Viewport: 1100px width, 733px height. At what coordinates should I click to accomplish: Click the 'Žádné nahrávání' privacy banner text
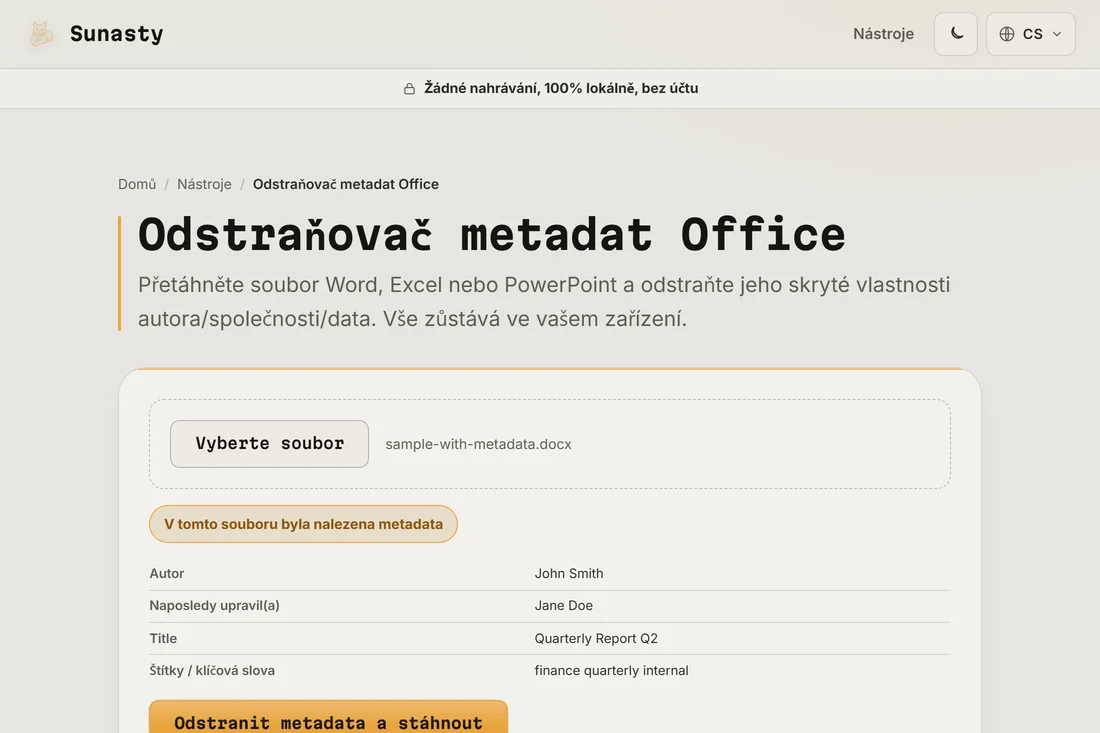(561, 88)
